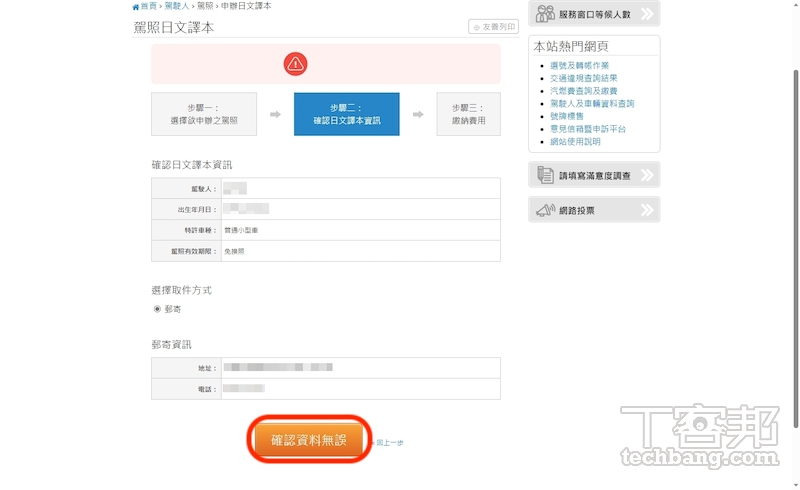Open the 駕照 breadcrumb link
This screenshot has height=490, width=800.
205,6
